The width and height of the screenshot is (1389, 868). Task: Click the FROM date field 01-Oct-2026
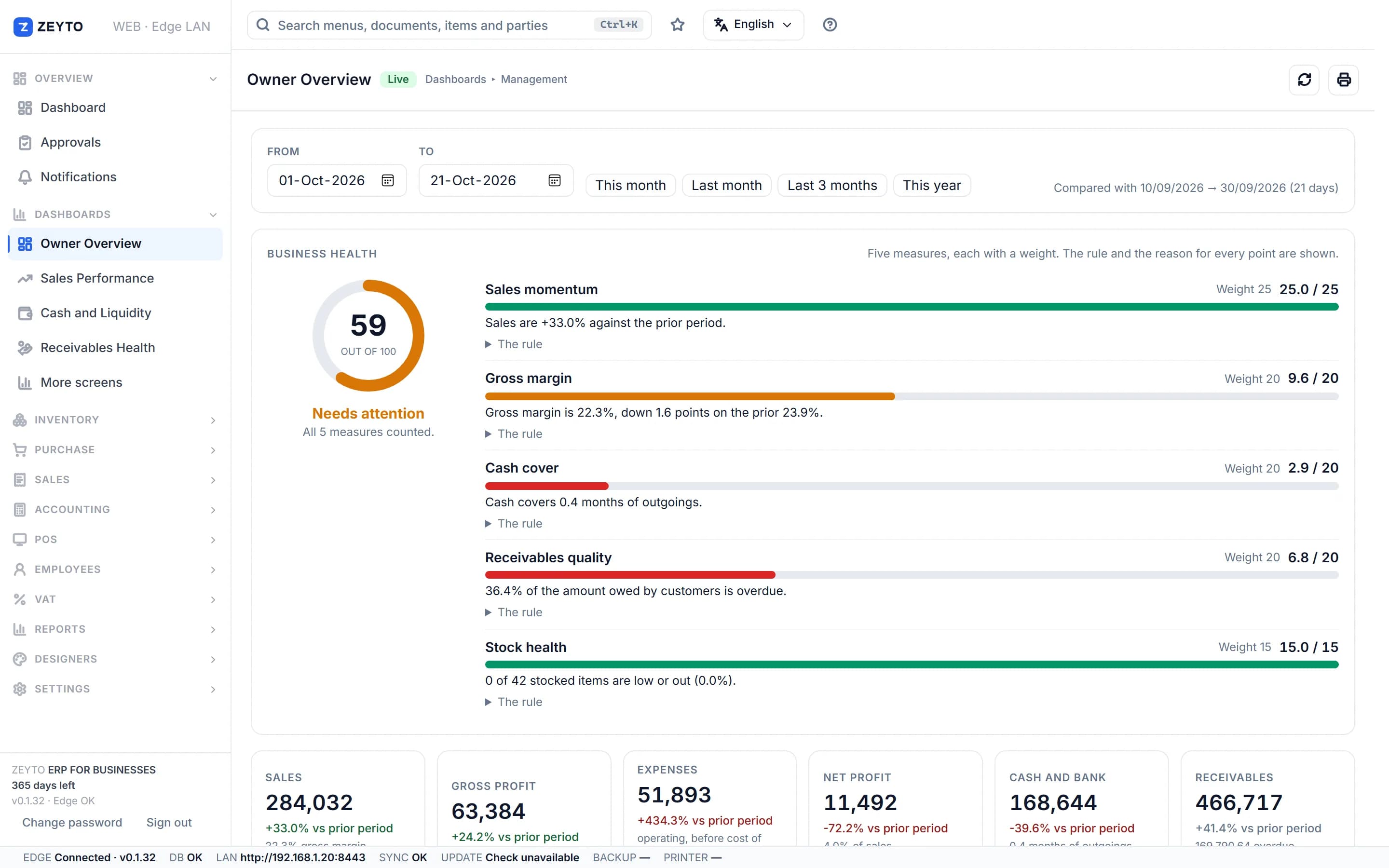point(337,180)
